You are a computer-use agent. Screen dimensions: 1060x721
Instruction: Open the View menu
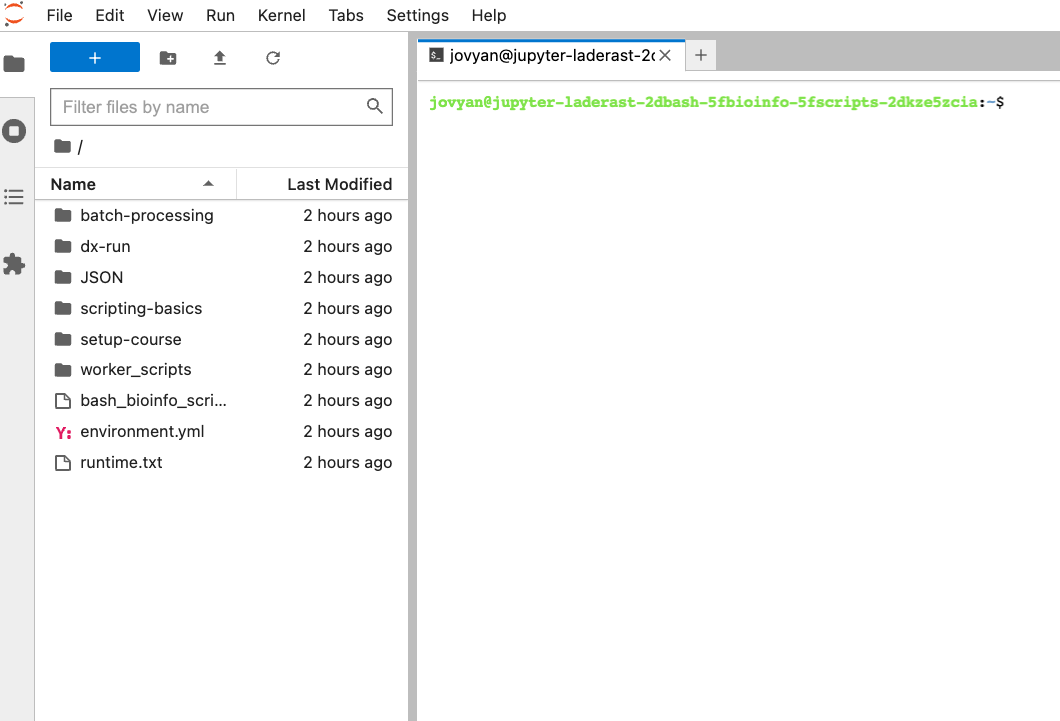pyautogui.click(x=165, y=16)
